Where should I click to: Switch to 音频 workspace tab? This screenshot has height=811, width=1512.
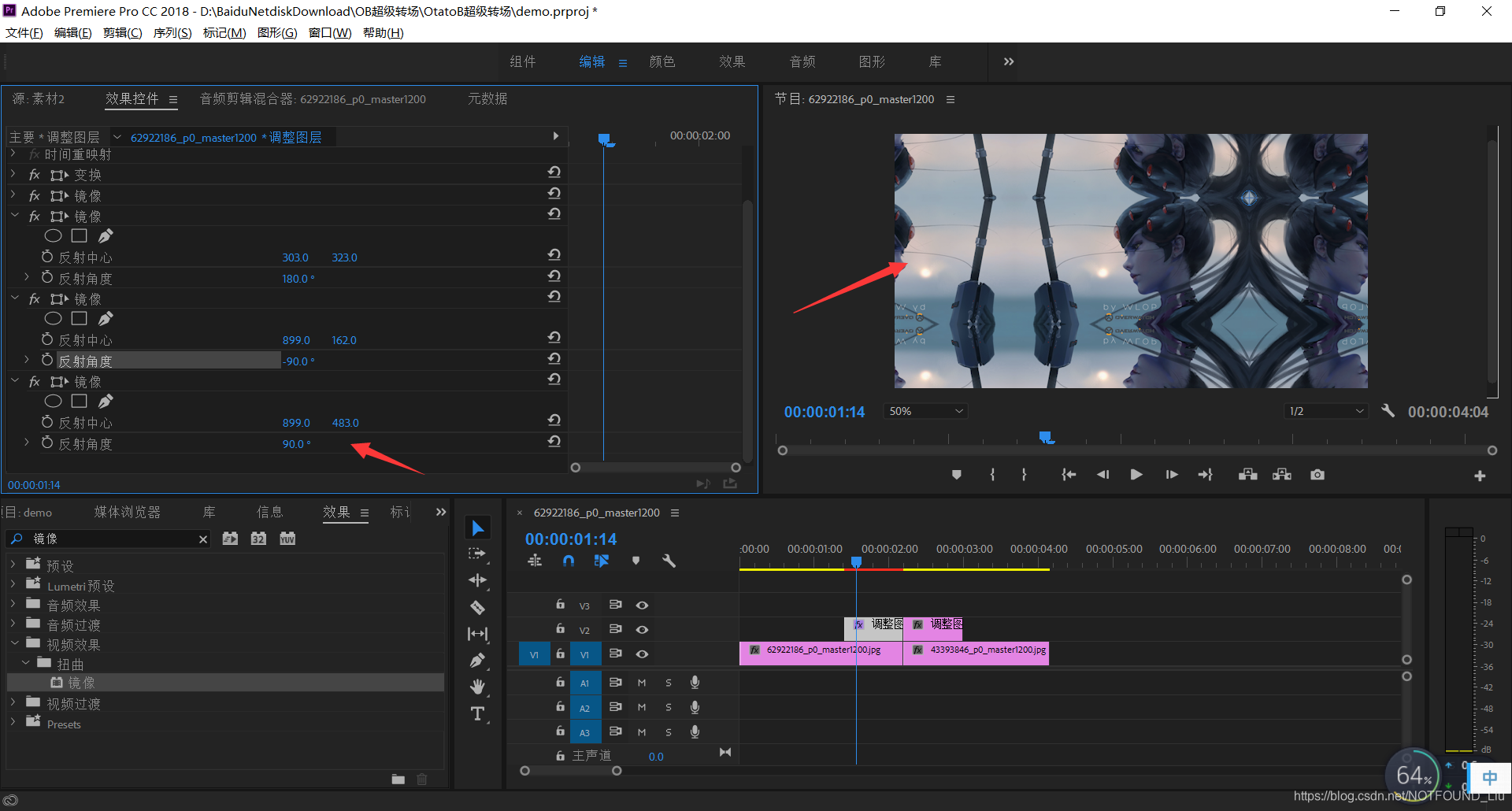point(802,61)
